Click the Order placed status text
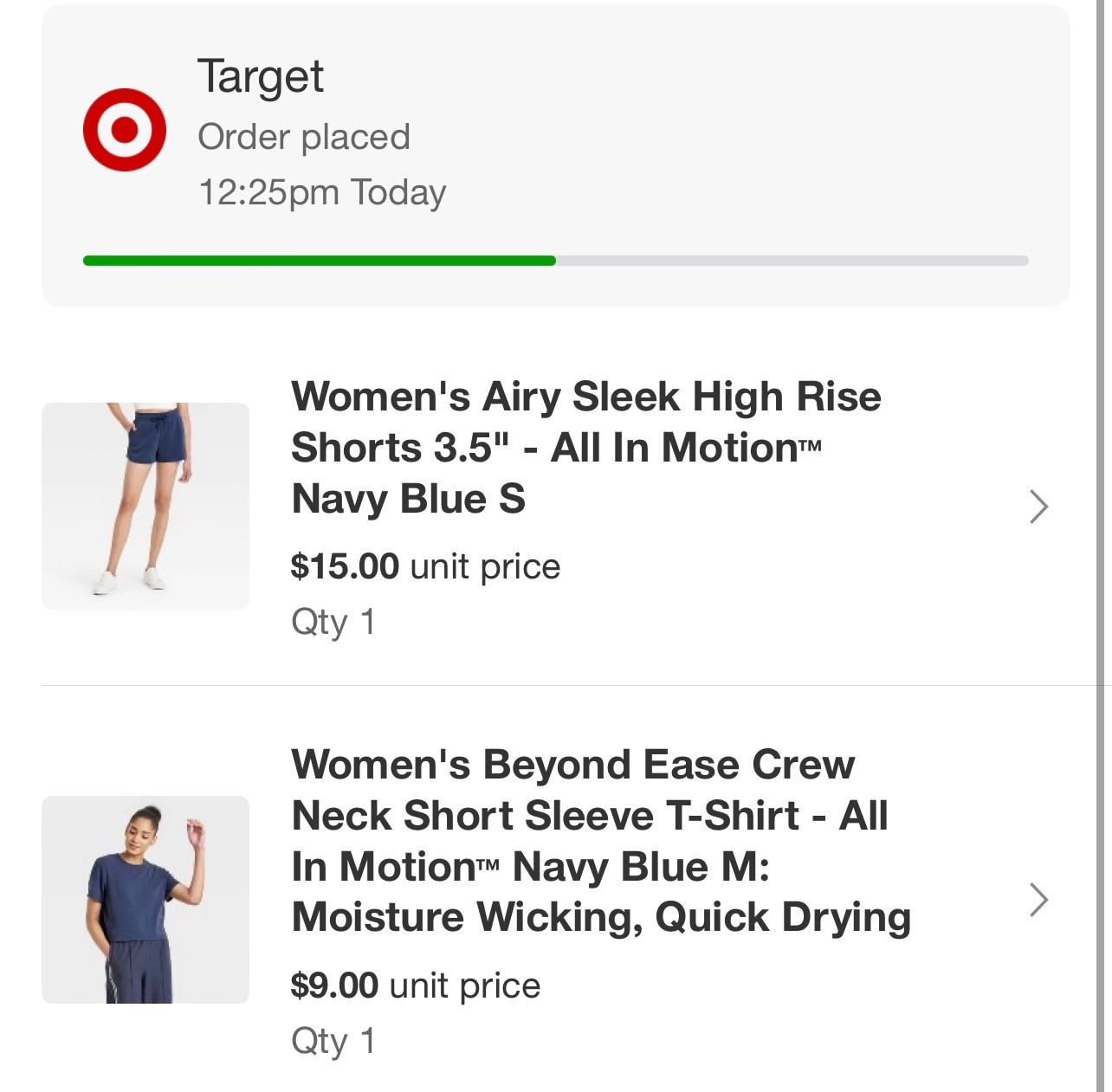Image resolution: width=1112 pixels, height=1092 pixels. pyautogui.click(x=304, y=137)
